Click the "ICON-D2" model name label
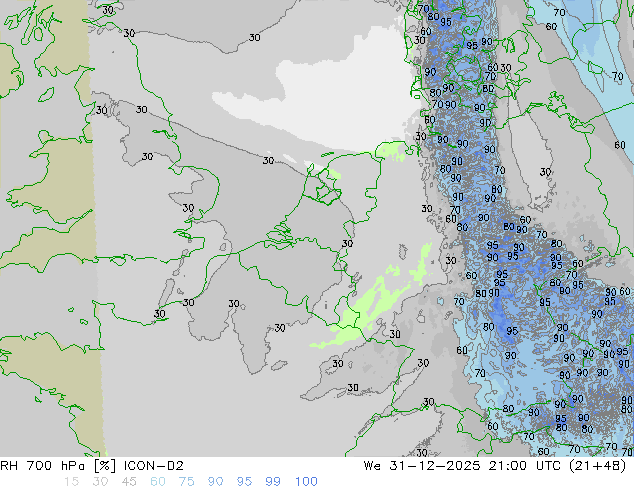Screen dimensions: 634x490 click(x=154, y=466)
